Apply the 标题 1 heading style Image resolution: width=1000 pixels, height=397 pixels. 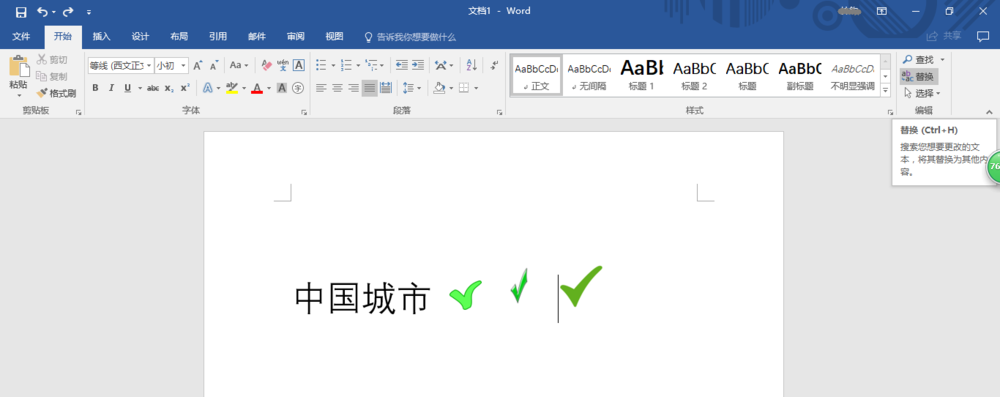pos(642,75)
